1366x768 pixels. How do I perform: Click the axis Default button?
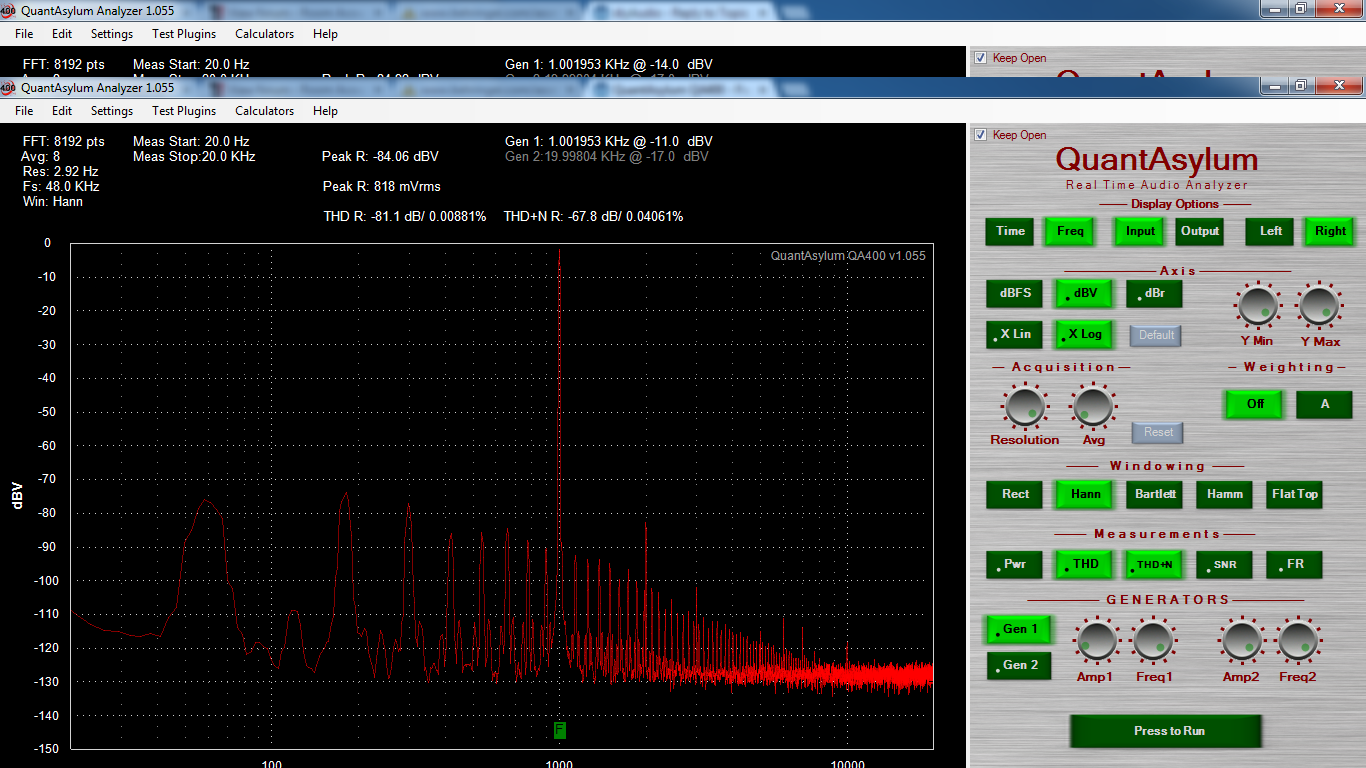pos(1156,335)
